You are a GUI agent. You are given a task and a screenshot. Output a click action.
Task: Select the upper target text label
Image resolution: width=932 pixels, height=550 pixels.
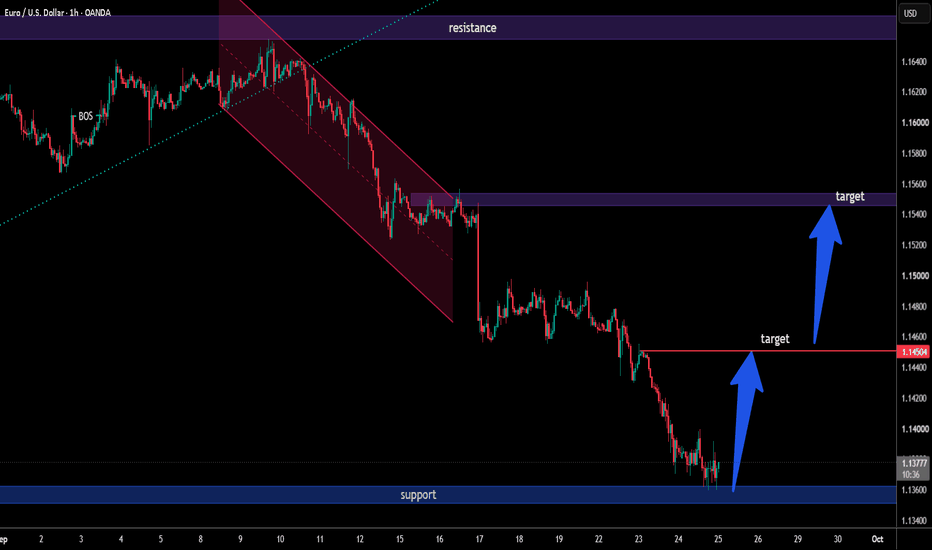point(849,196)
